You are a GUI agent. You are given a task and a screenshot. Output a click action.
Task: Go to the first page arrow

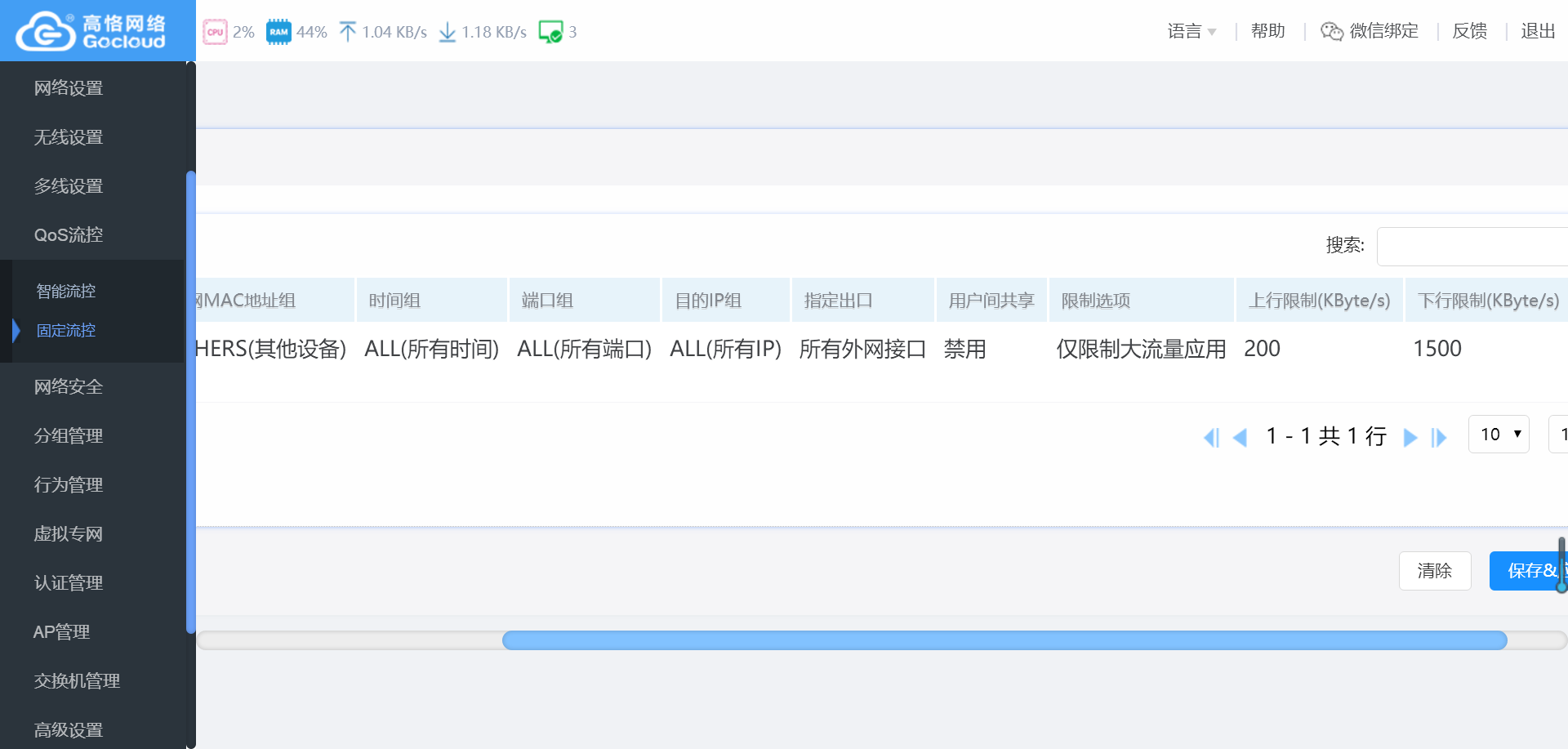[1211, 438]
